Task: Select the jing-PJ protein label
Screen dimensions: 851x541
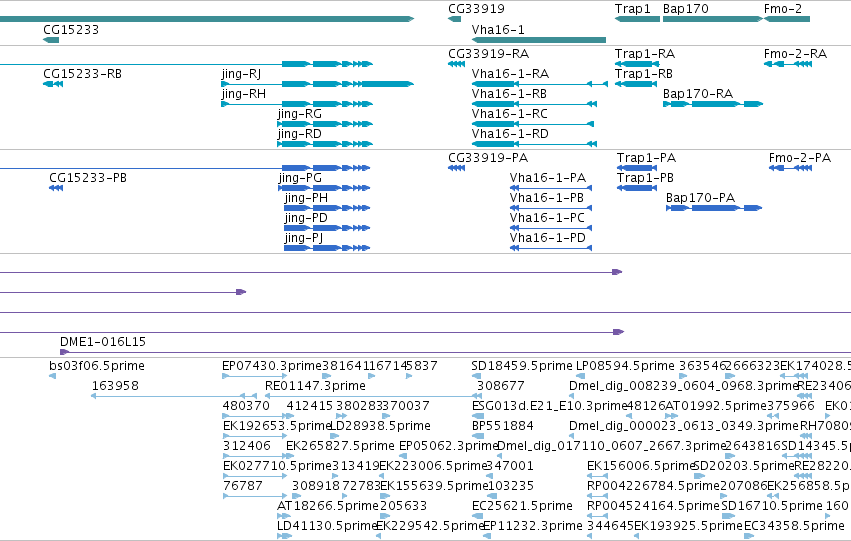Action: coord(304,238)
